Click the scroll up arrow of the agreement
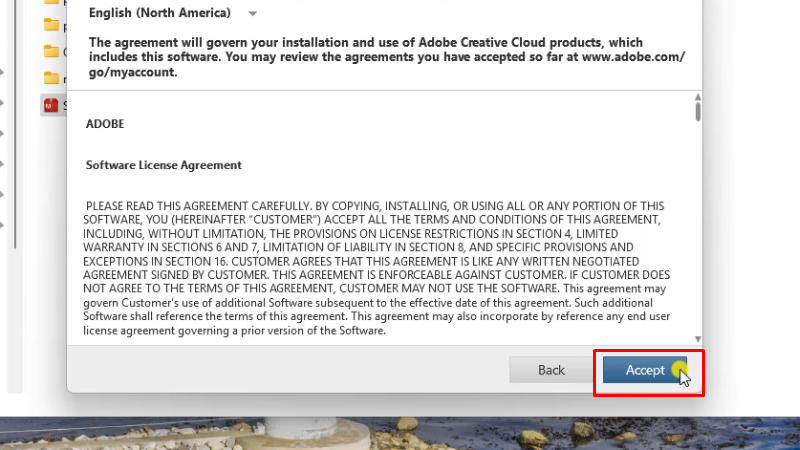 pos(697,97)
